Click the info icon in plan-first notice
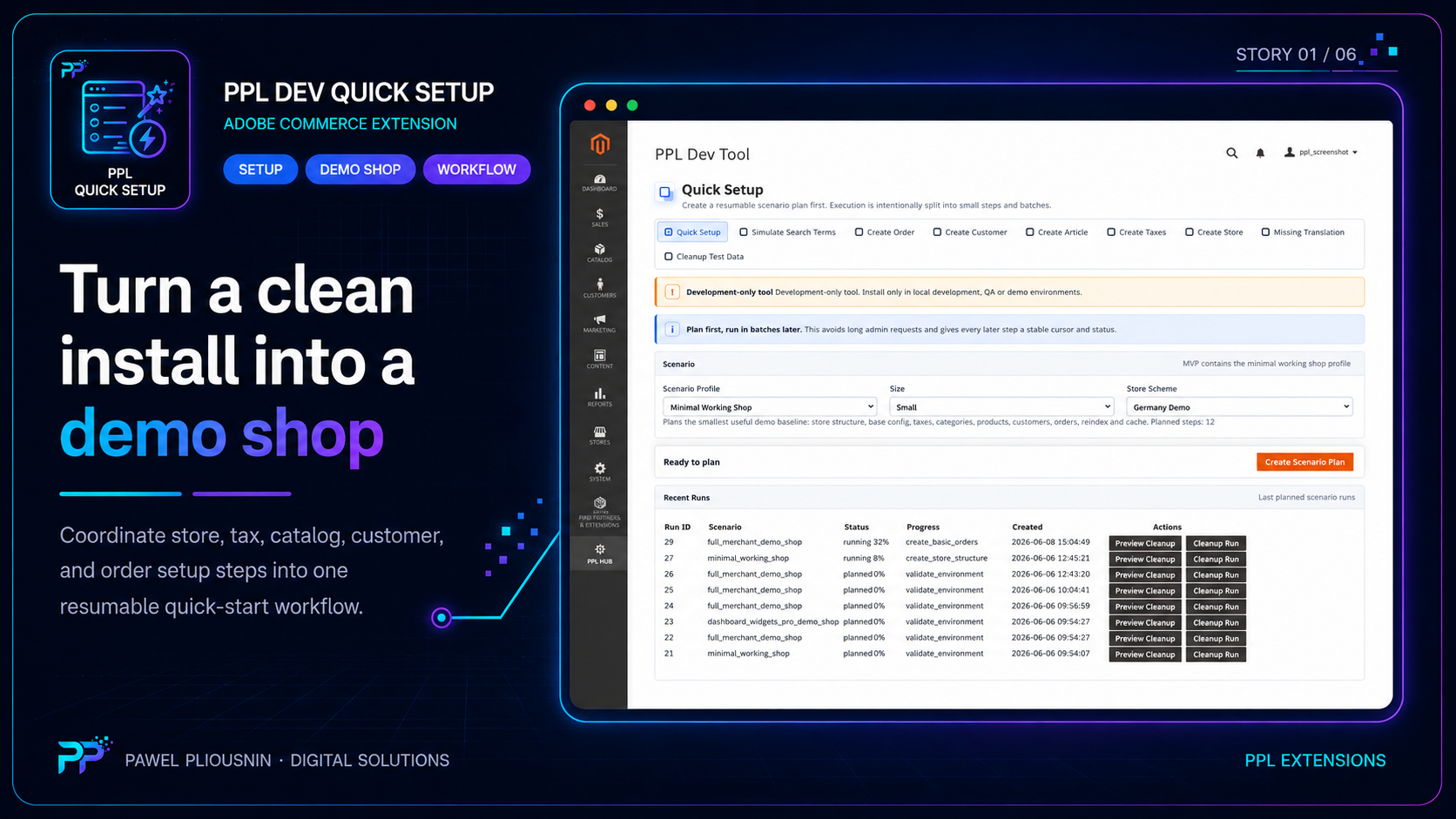Screen dimensions: 1456x819 (x=672, y=330)
